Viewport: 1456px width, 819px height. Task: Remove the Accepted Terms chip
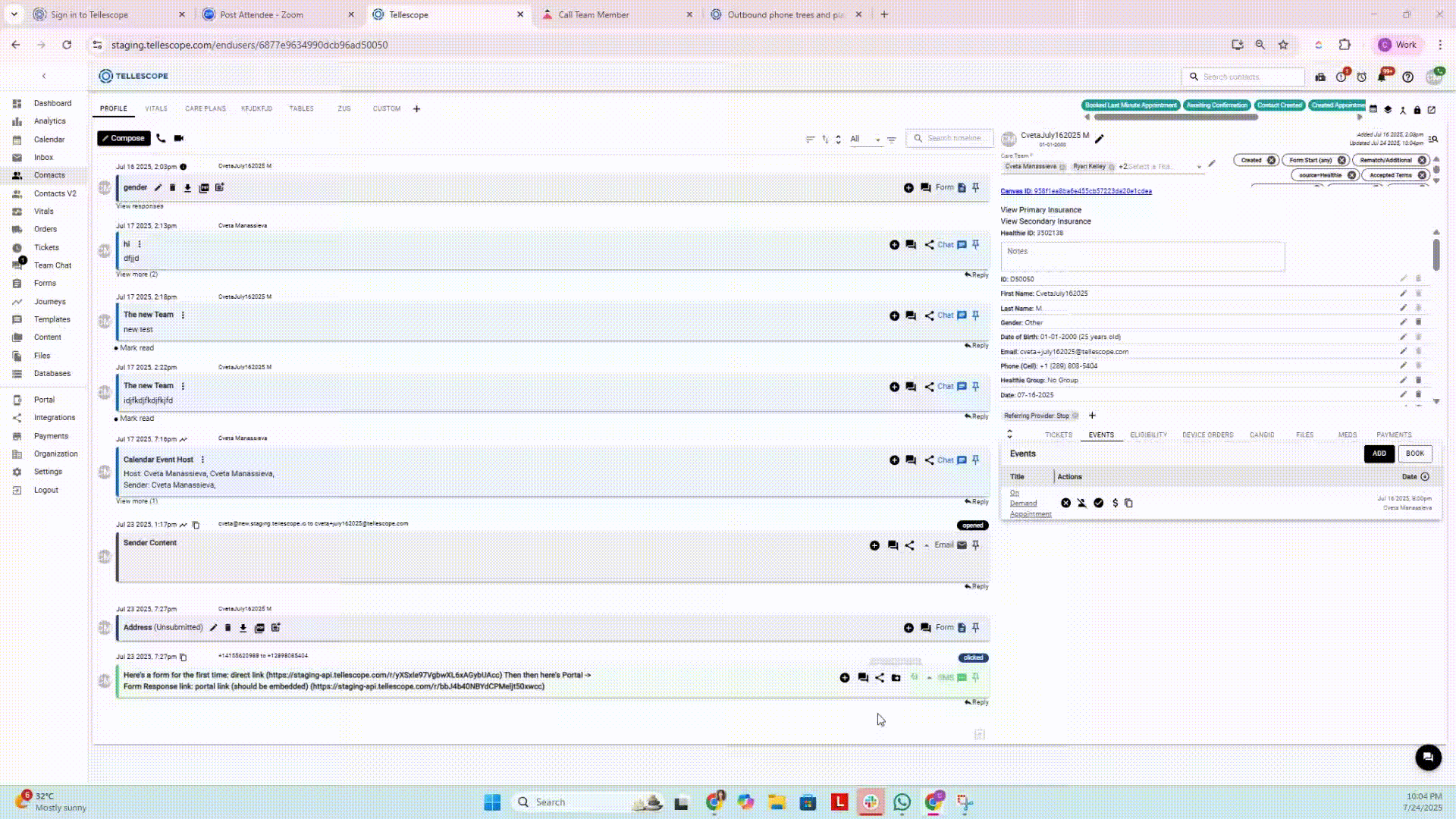click(1423, 175)
